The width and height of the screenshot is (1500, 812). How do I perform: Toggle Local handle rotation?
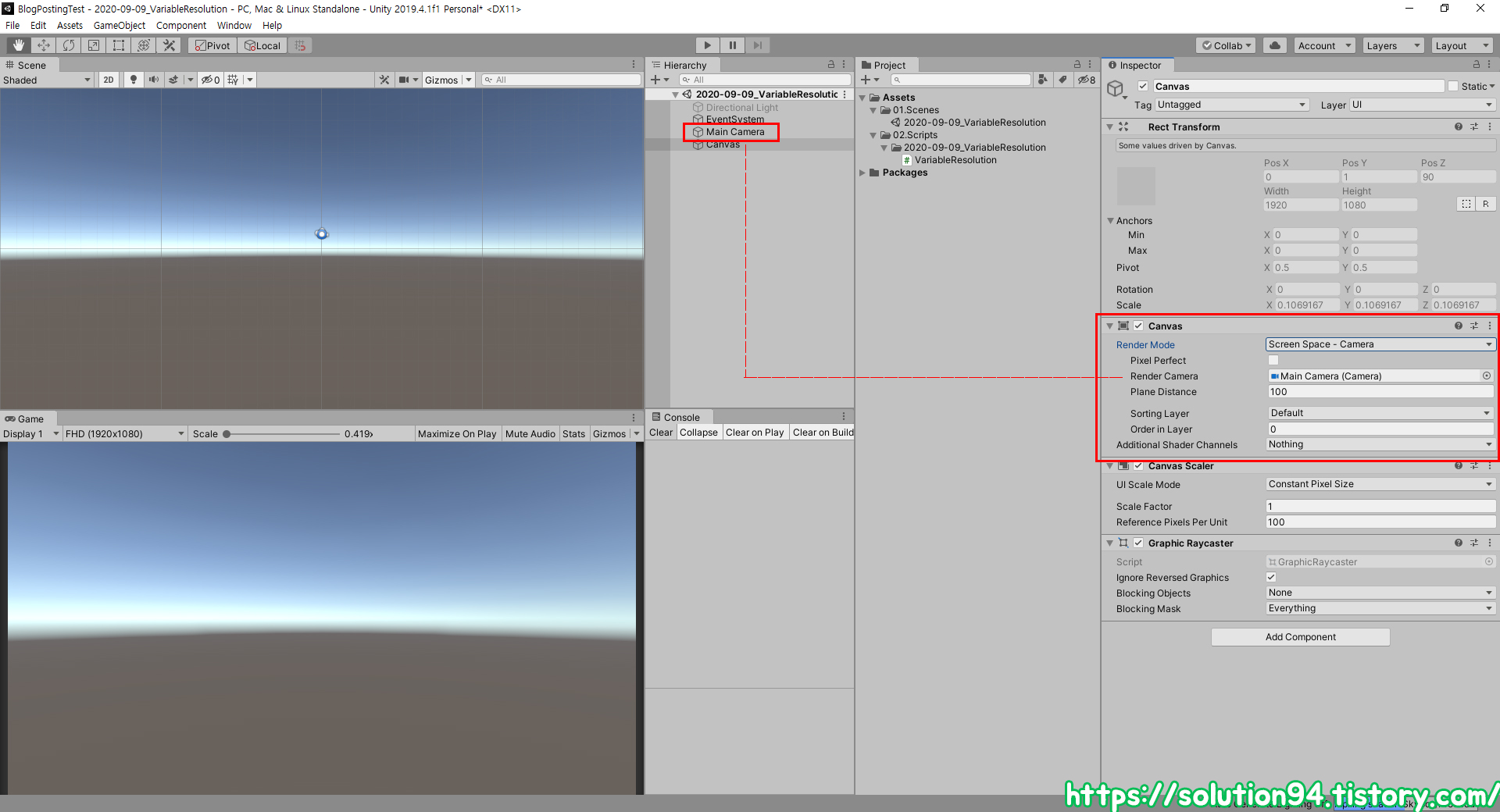point(262,45)
